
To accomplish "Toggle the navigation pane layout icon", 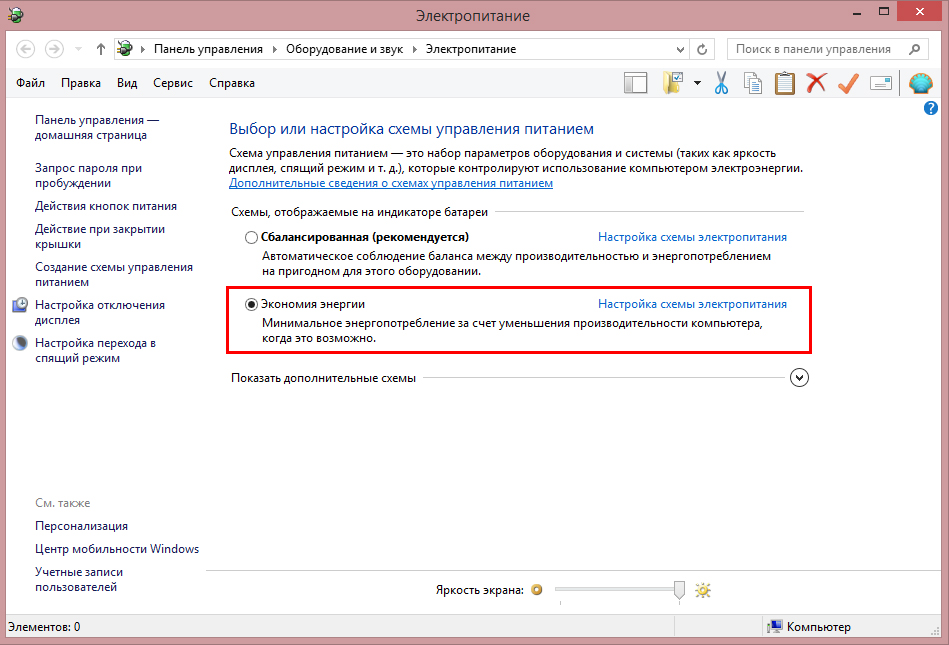I will point(636,83).
